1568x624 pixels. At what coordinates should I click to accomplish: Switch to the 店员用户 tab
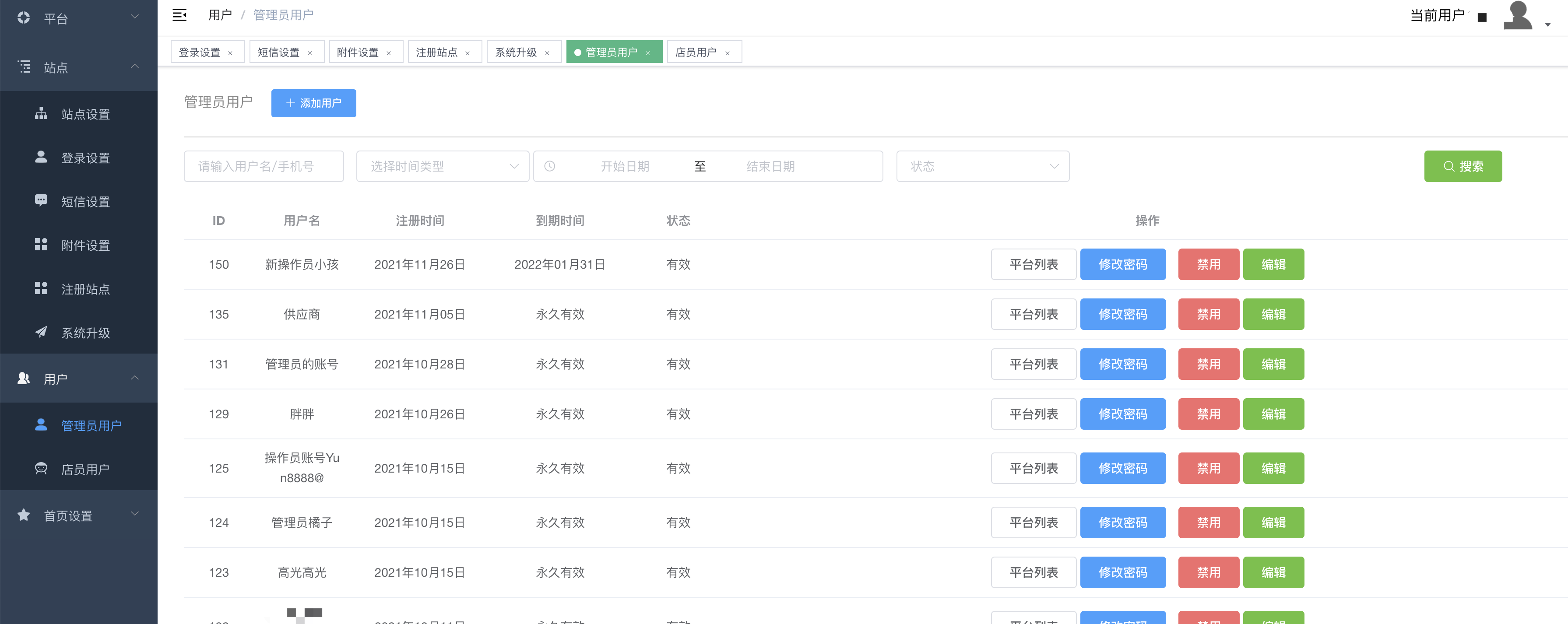[x=695, y=53]
